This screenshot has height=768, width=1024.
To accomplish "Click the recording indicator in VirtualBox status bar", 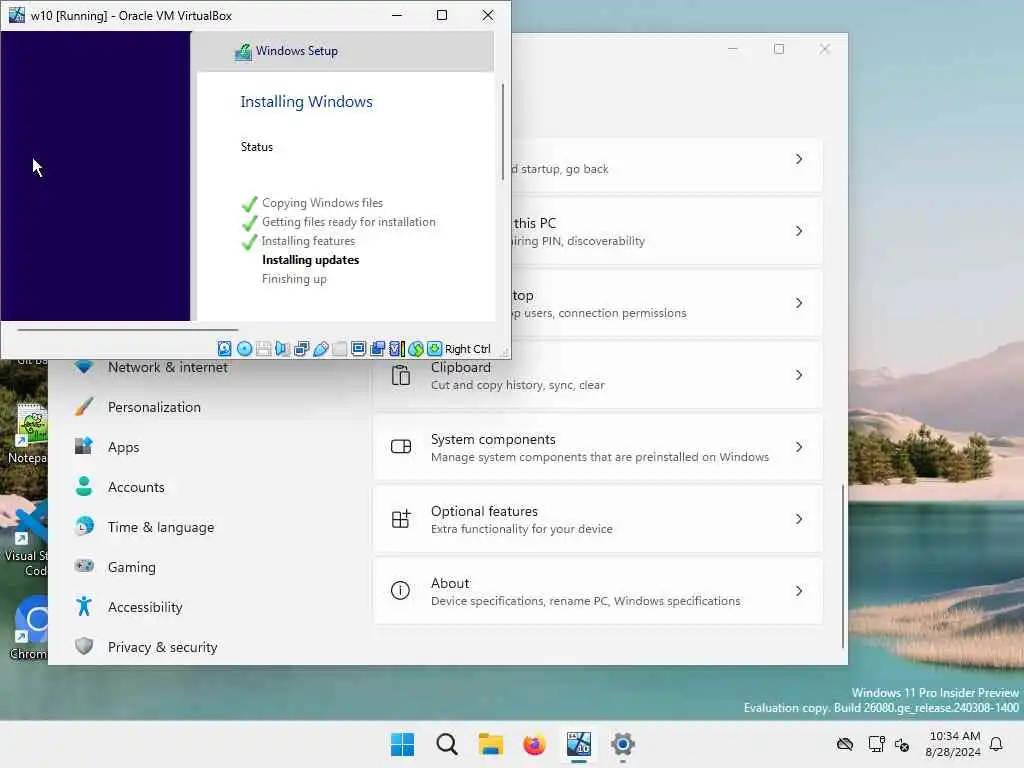I will click(377, 349).
